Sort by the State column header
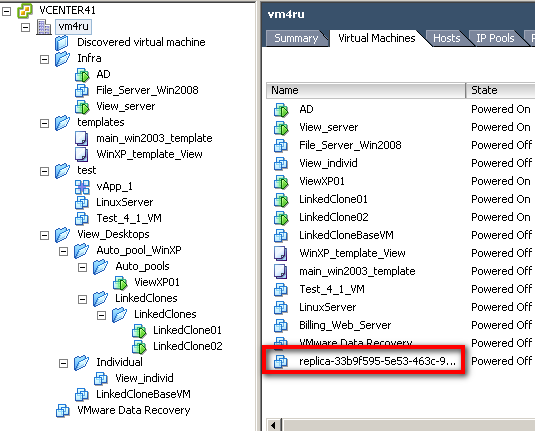 tap(500, 90)
